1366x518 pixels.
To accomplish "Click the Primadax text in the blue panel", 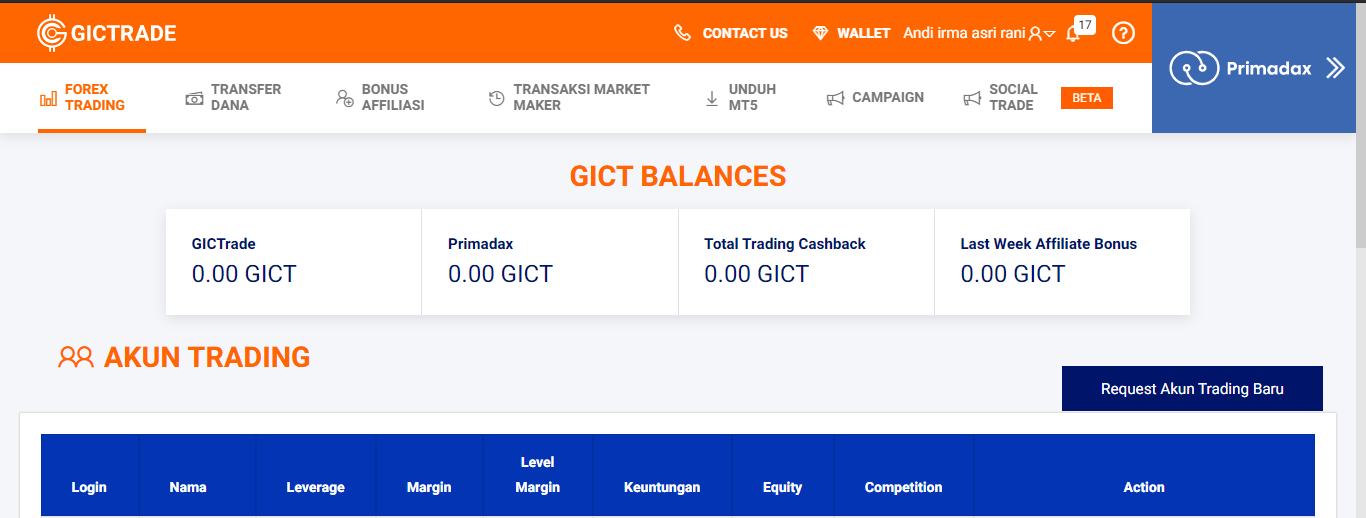I will coord(1269,68).
